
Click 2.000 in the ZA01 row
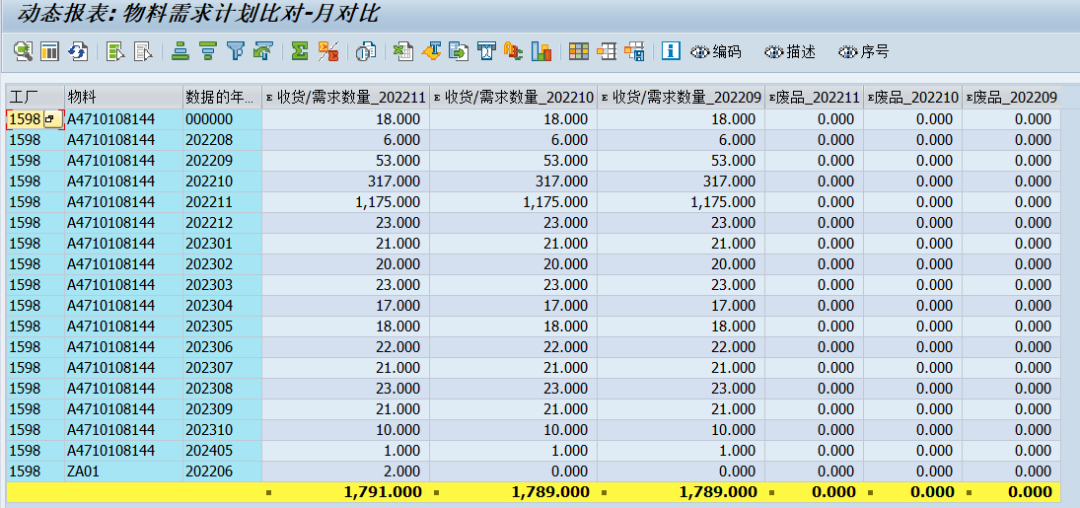tap(345, 472)
